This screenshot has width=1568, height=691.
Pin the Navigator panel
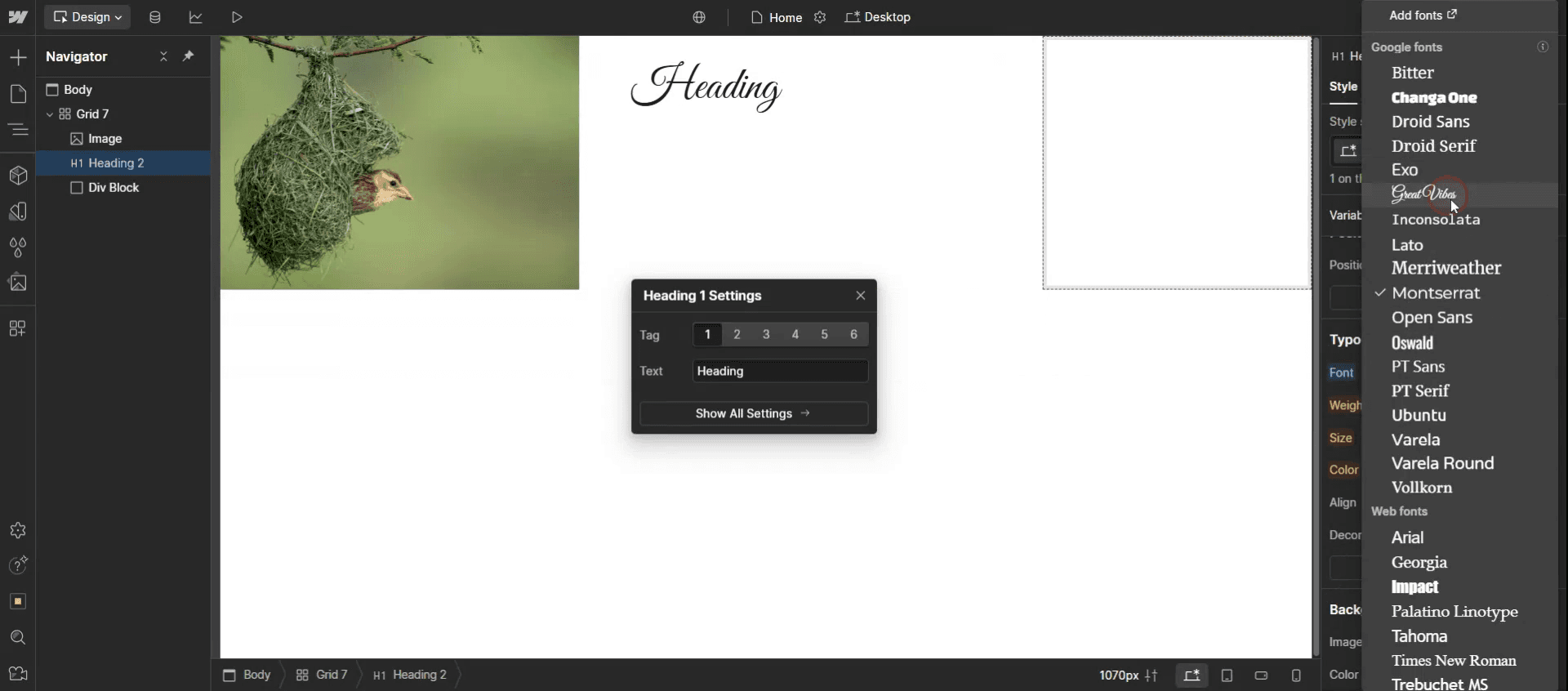[x=189, y=56]
